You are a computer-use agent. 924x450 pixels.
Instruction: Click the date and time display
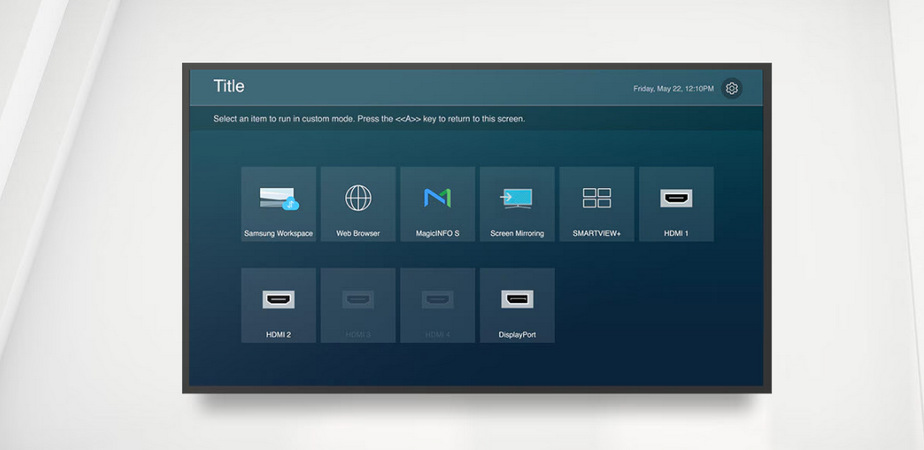(673, 89)
